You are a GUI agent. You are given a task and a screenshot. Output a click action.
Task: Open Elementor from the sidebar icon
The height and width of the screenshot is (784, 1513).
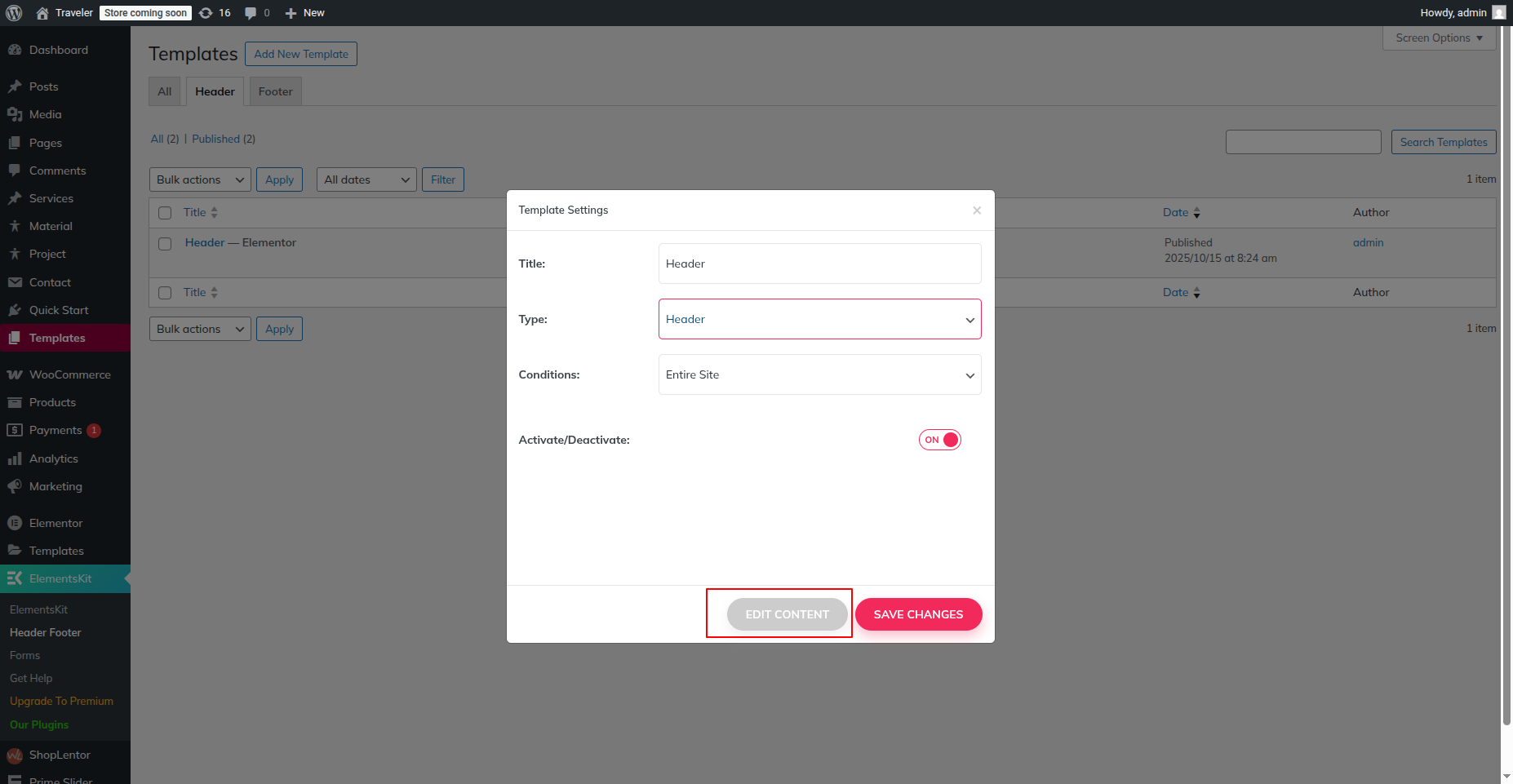point(15,523)
